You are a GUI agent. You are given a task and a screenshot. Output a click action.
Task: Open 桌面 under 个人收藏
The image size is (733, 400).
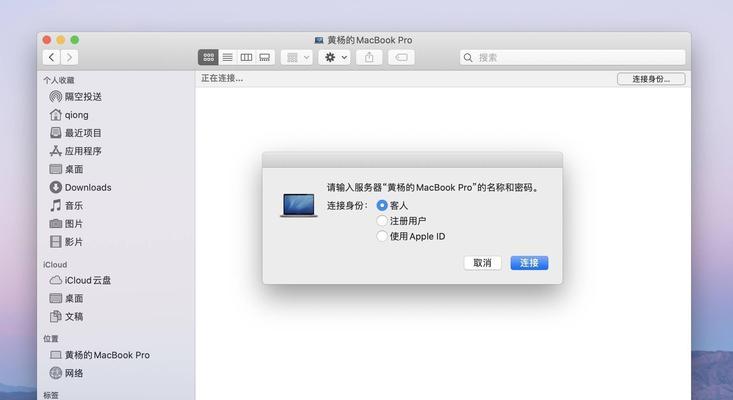tap(66, 169)
